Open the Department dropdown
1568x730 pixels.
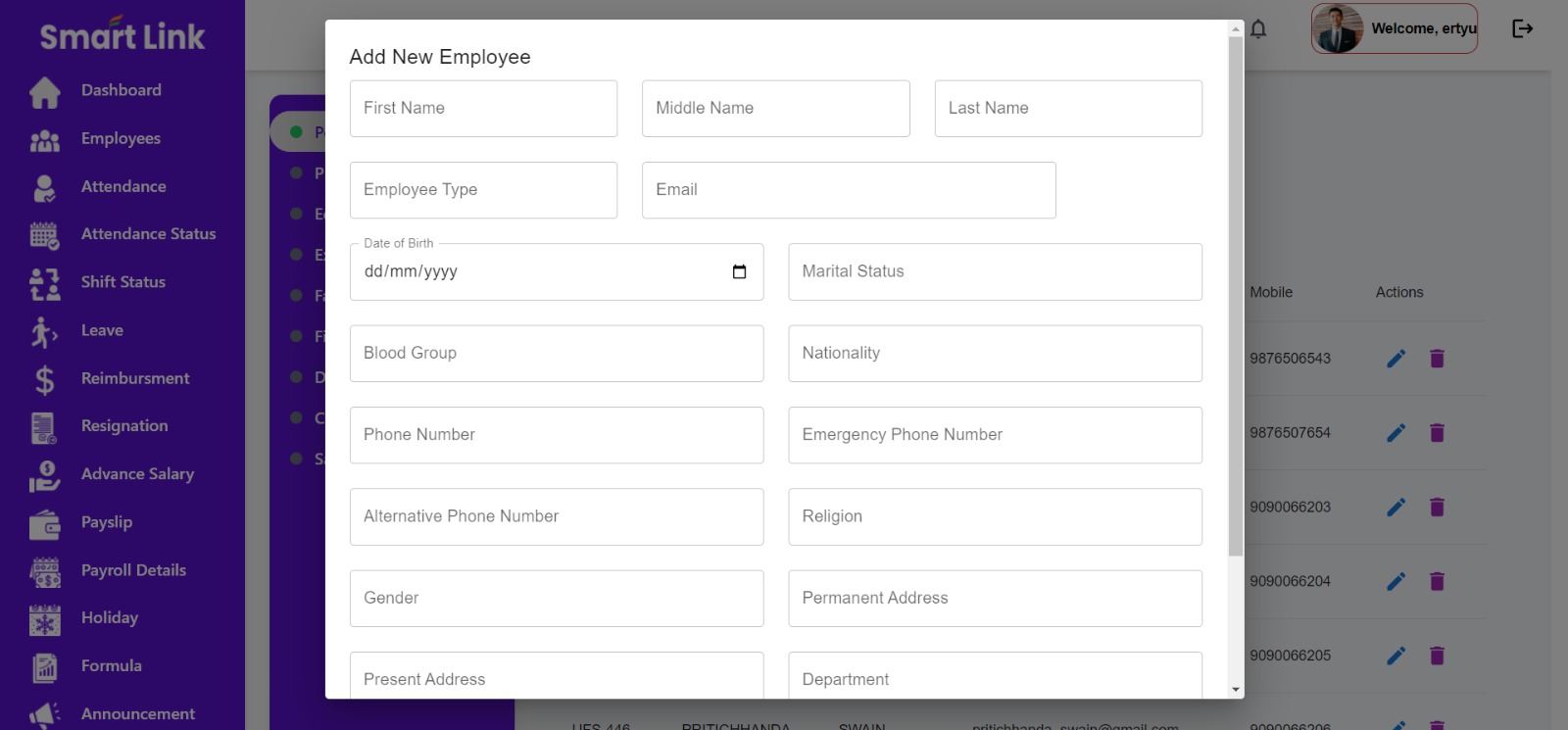pyautogui.click(x=995, y=675)
